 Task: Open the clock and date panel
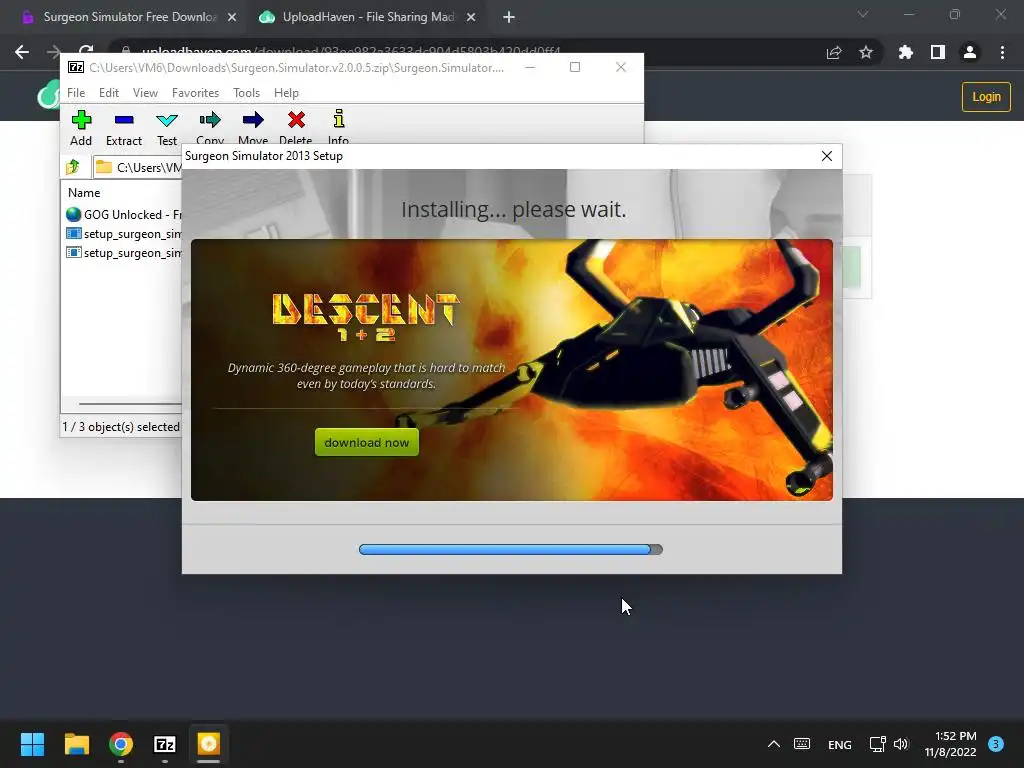[950, 744]
